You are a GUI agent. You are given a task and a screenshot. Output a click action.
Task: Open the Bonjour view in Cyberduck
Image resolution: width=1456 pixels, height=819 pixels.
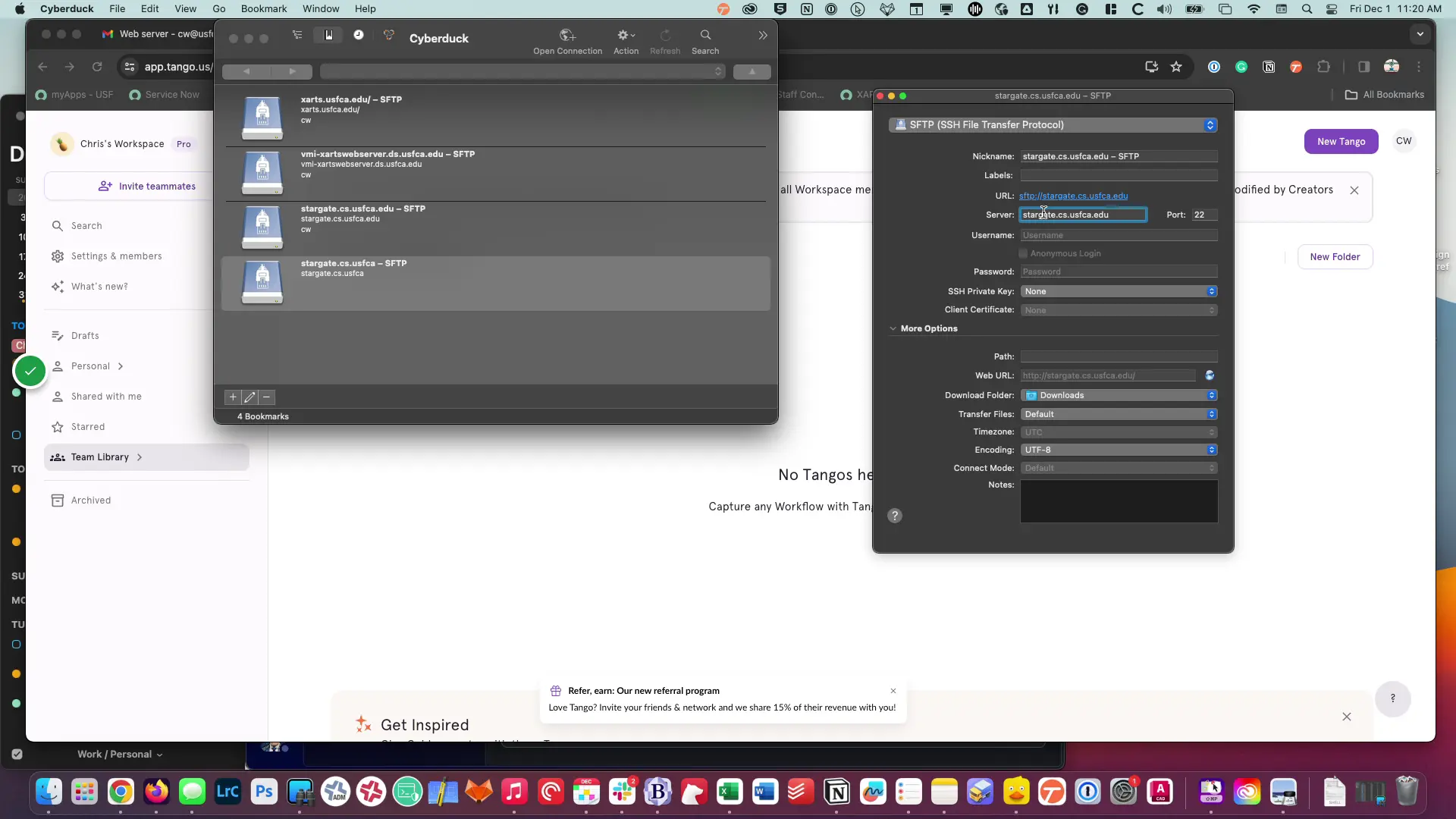(389, 35)
